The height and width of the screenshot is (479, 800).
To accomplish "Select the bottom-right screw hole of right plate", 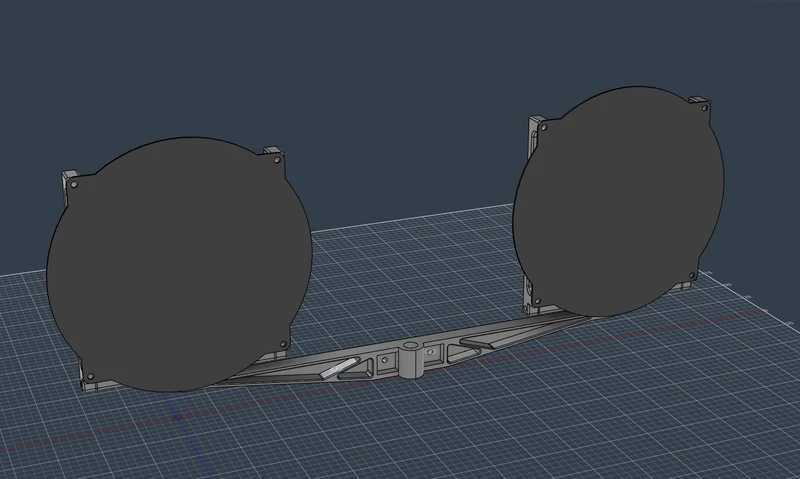I will [x=692, y=275].
